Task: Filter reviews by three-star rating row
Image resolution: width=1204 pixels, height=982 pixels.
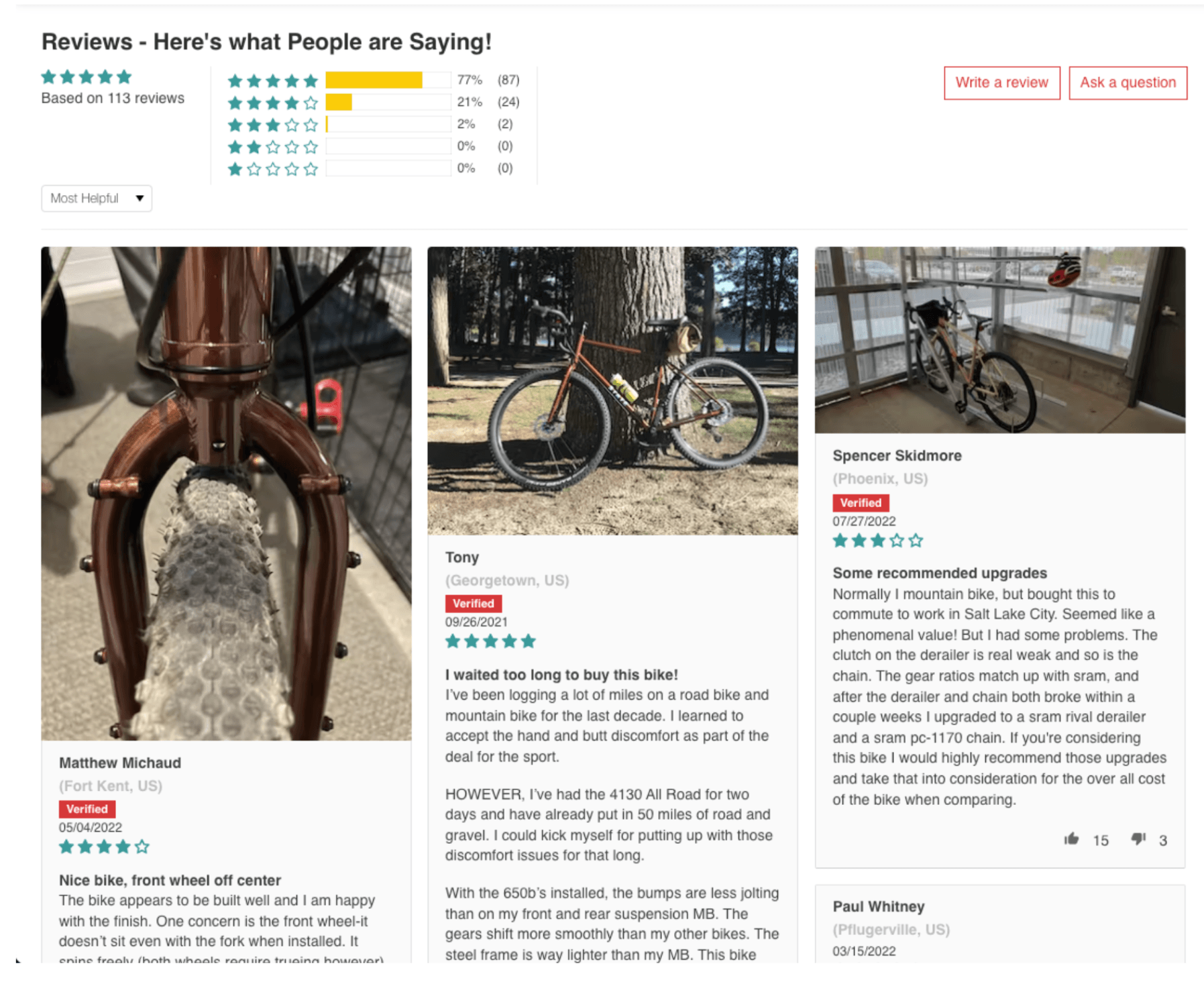Action: (373, 125)
